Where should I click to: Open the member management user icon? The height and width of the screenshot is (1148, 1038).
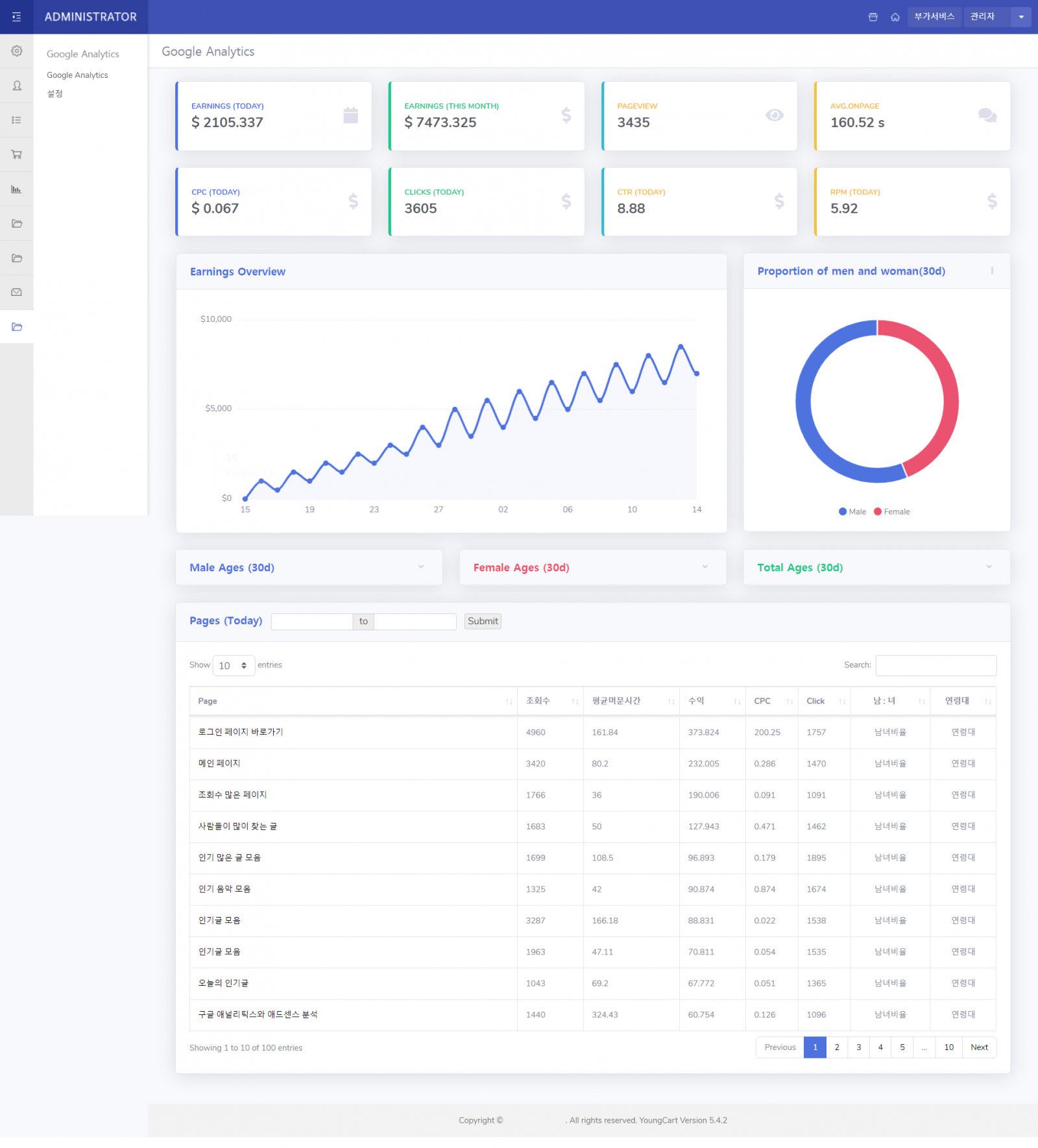coord(17,86)
